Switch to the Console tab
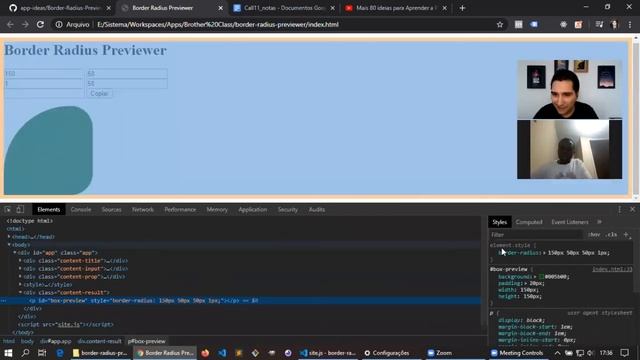This screenshot has height=360, width=640. pos(81,209)
